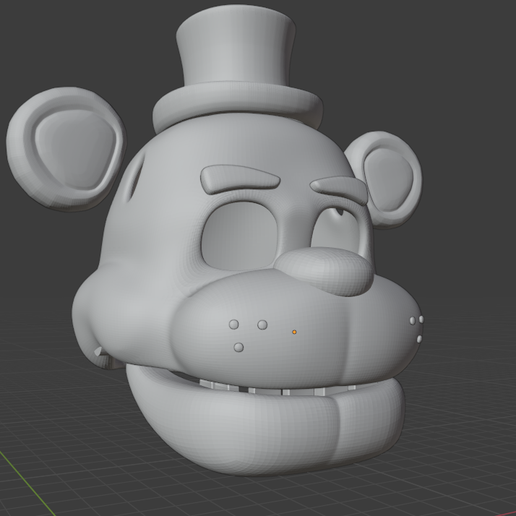Select the large ear on the left side
The image size is (516, 516).
click(x=66, y=149)
